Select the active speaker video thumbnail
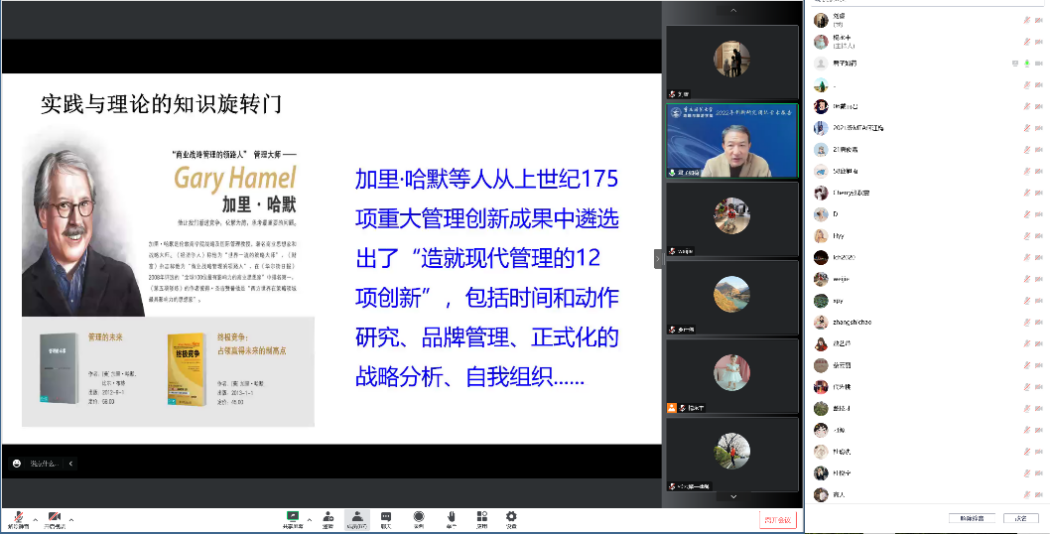 coord(732,141)
